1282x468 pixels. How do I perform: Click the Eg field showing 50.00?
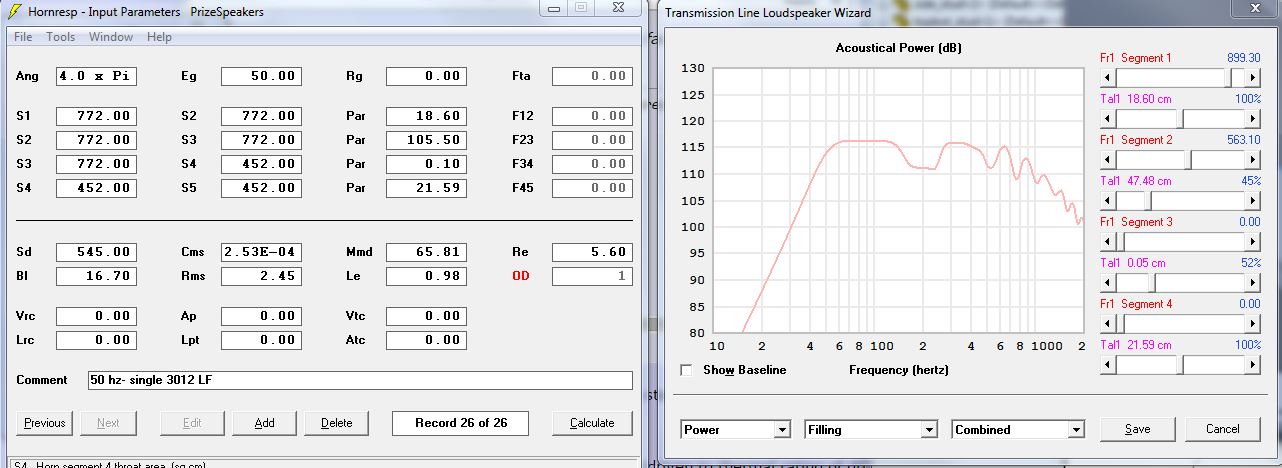(x=261, y=76)
